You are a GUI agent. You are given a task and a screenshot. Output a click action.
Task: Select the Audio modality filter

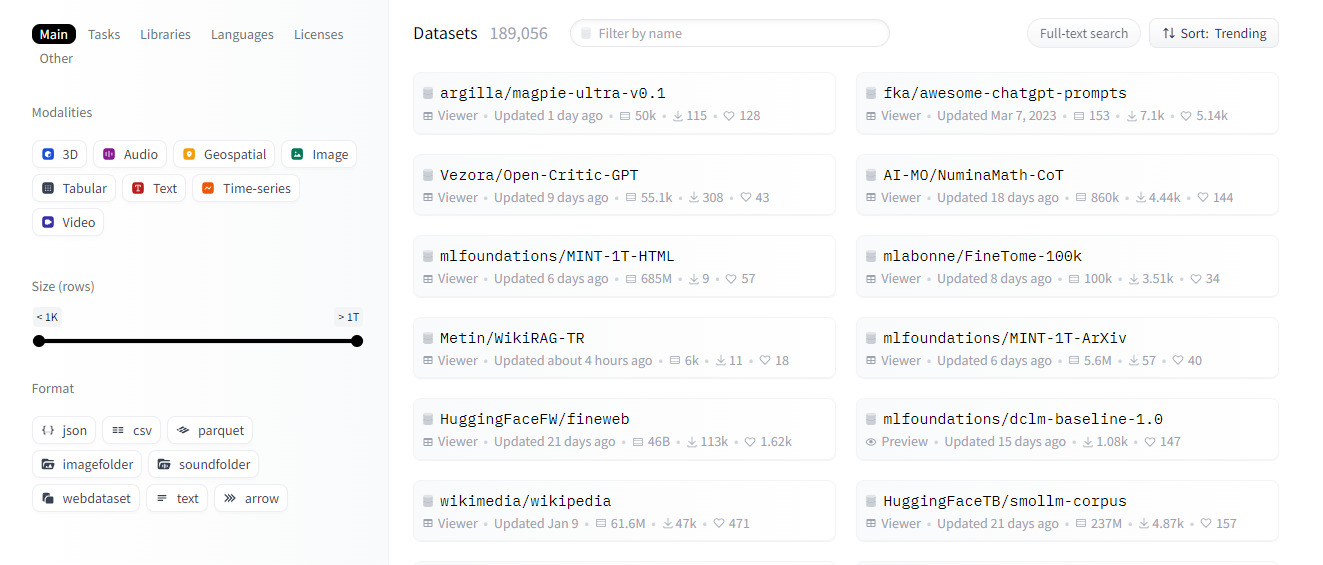pos(130,154)
